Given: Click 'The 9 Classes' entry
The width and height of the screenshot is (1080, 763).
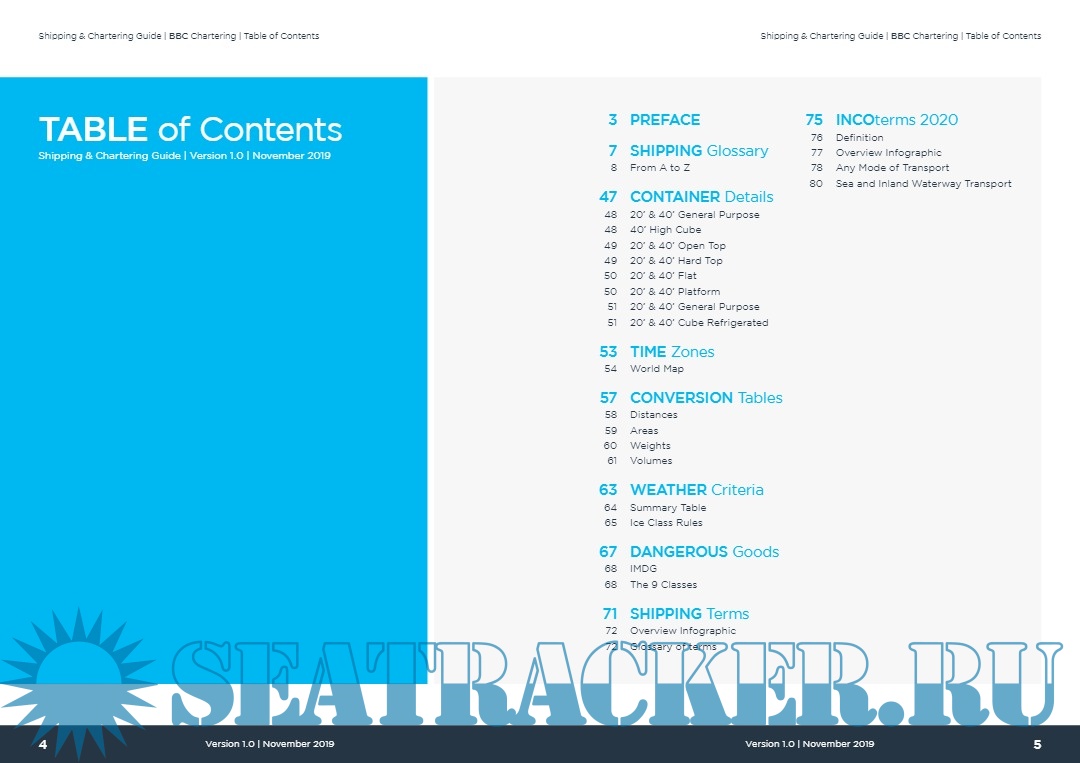Looking at the screenshot, I should point(663,585).
